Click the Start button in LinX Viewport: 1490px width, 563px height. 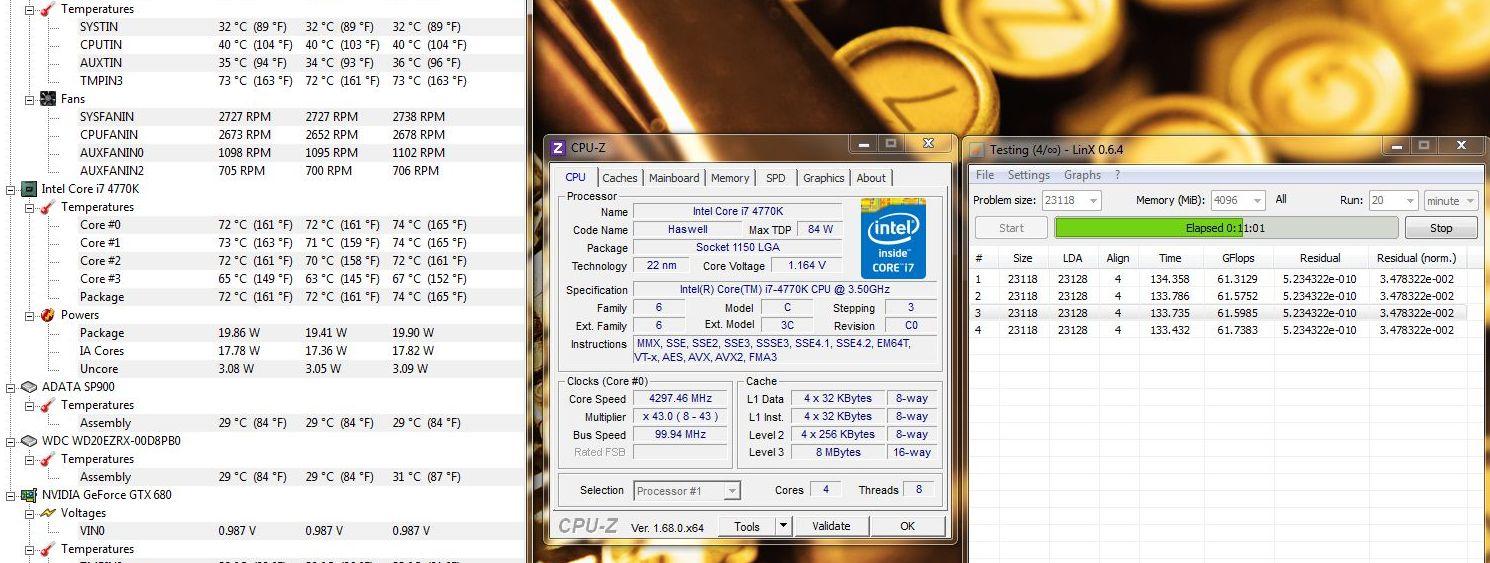click(1011, 228)
